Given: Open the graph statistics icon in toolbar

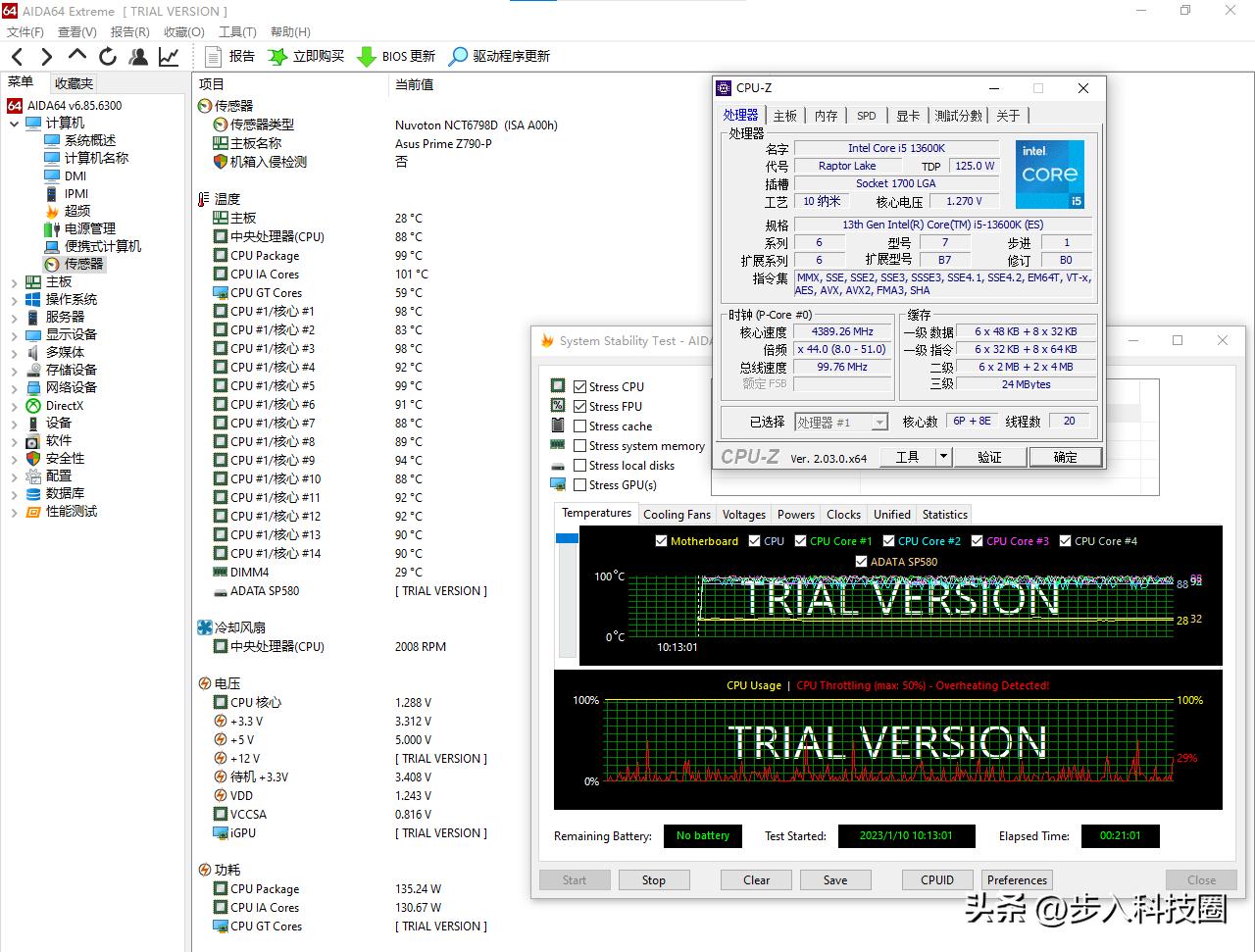Looking at the screenshot, I should (168, 56).
